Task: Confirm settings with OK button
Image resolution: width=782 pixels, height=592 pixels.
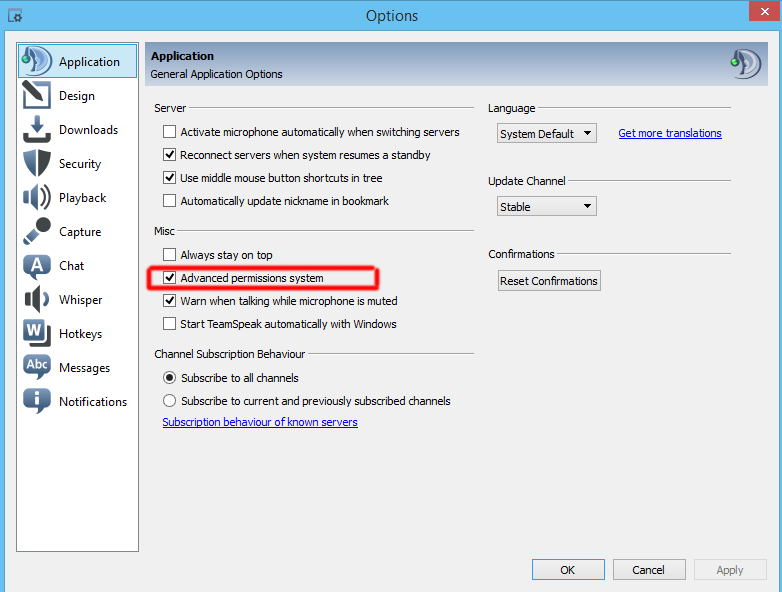Action: 568,570
